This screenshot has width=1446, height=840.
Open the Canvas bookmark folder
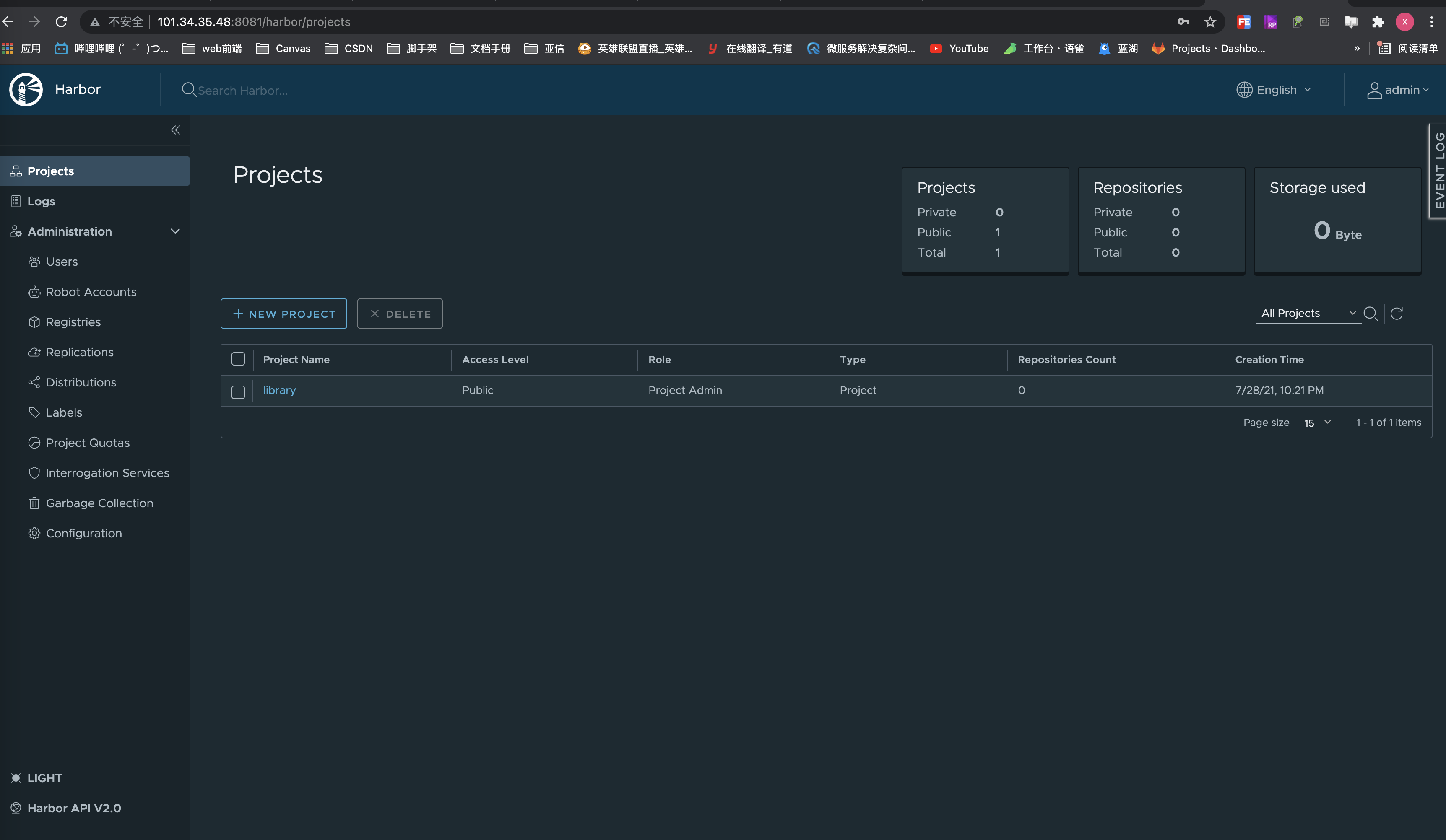tap(283, 48)
